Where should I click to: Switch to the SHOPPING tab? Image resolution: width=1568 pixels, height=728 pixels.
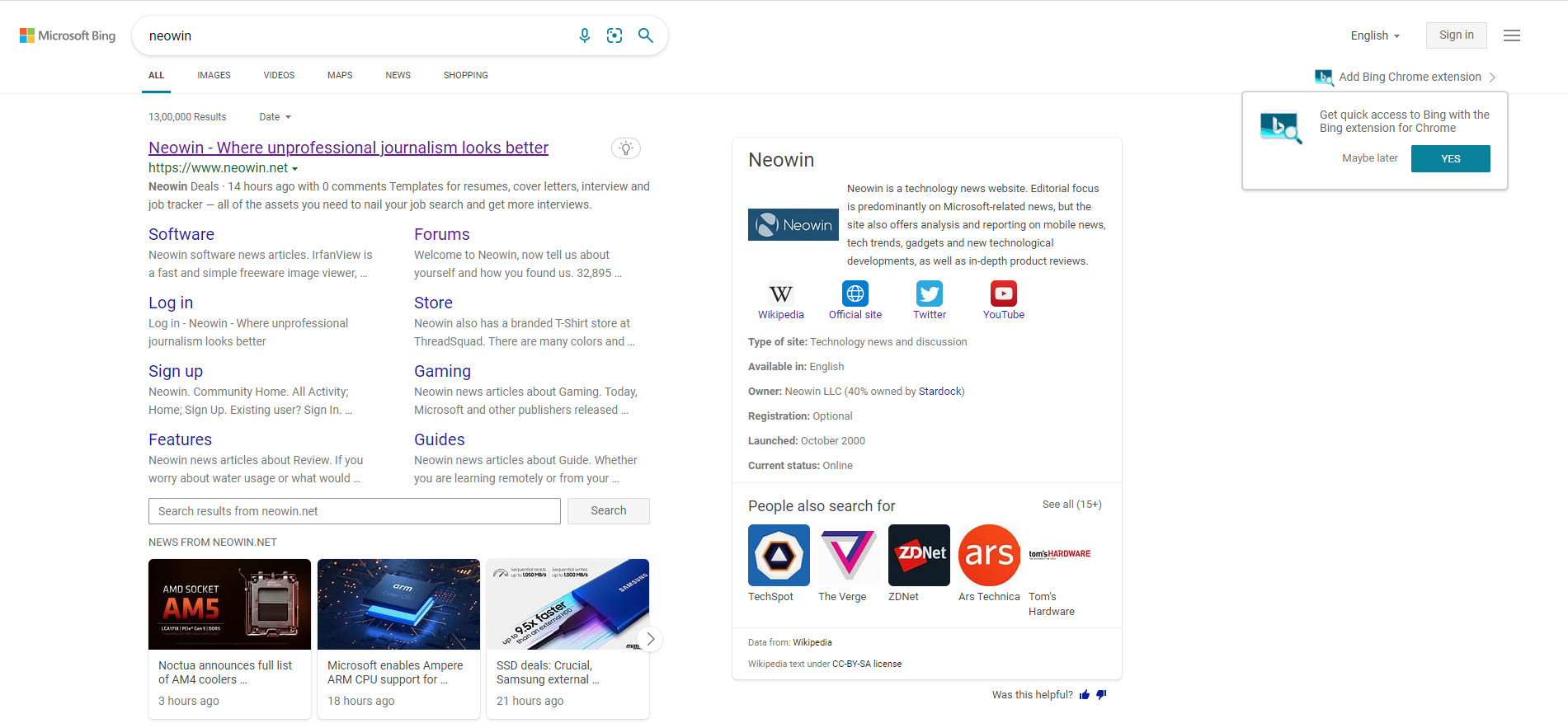[466, 75]
